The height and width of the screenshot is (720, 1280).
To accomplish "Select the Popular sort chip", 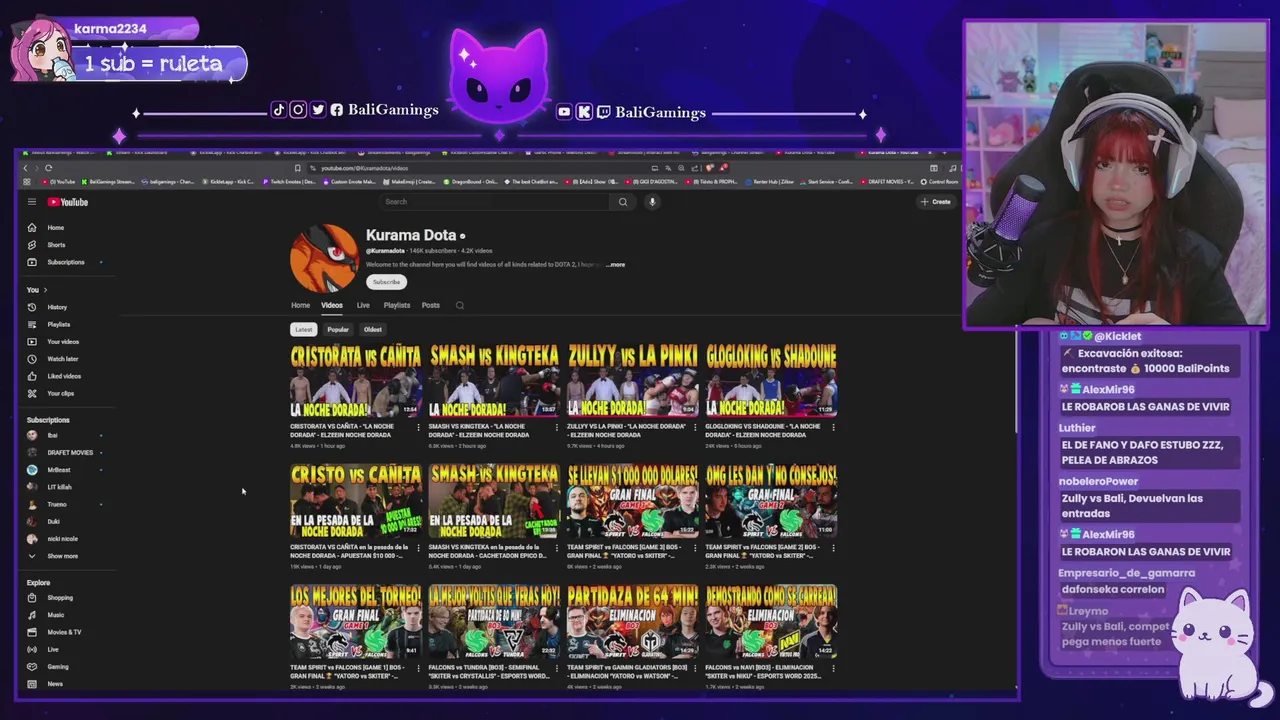I will coord(338,329).
